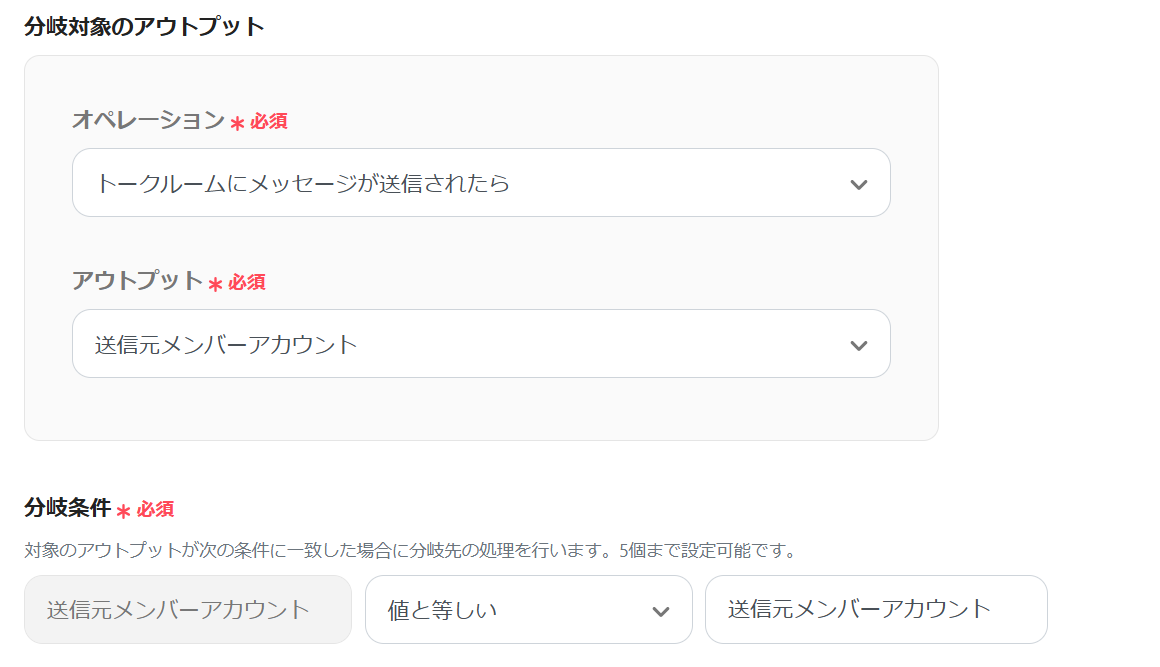Click the red asterisk next to オペレーション
The height and width of the screenshot is (667, 1160).
237,123
